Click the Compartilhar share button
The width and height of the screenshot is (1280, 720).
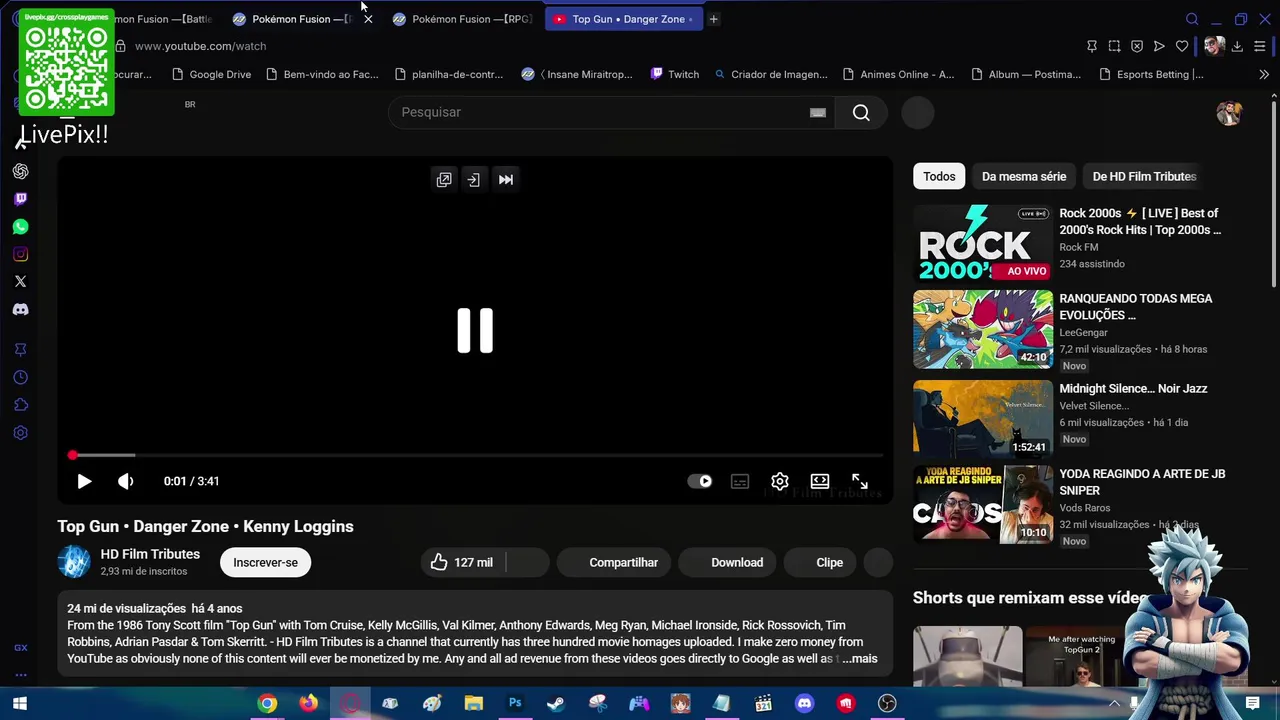tap(612, 562)
